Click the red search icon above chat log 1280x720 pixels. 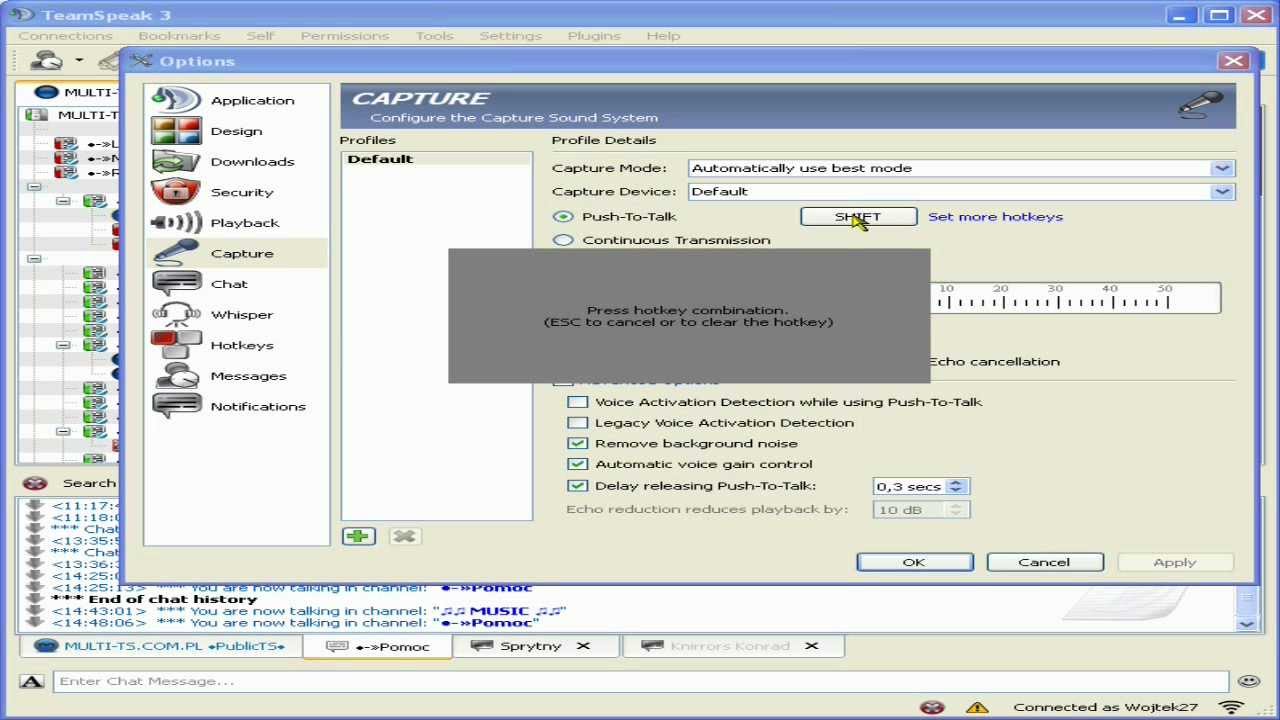tap(35, 483)
